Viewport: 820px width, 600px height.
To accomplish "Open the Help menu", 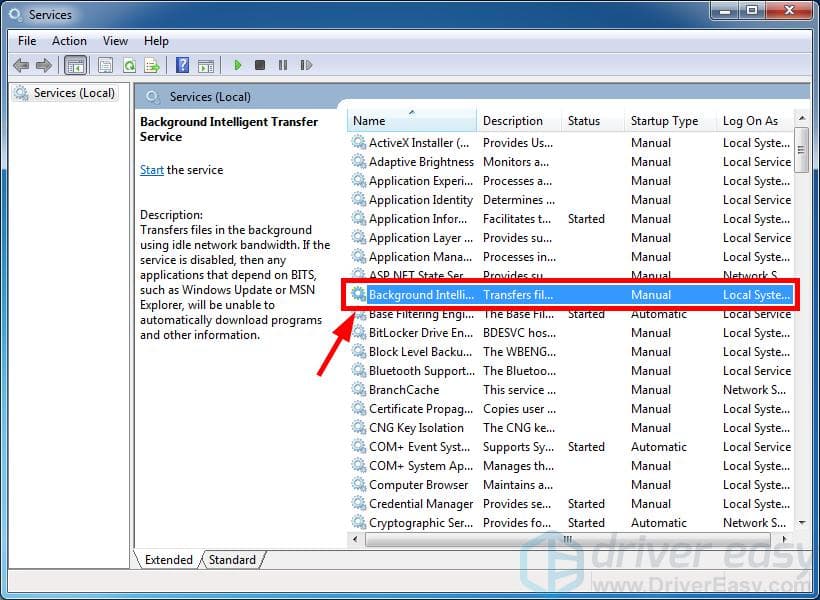I will 156,41.
